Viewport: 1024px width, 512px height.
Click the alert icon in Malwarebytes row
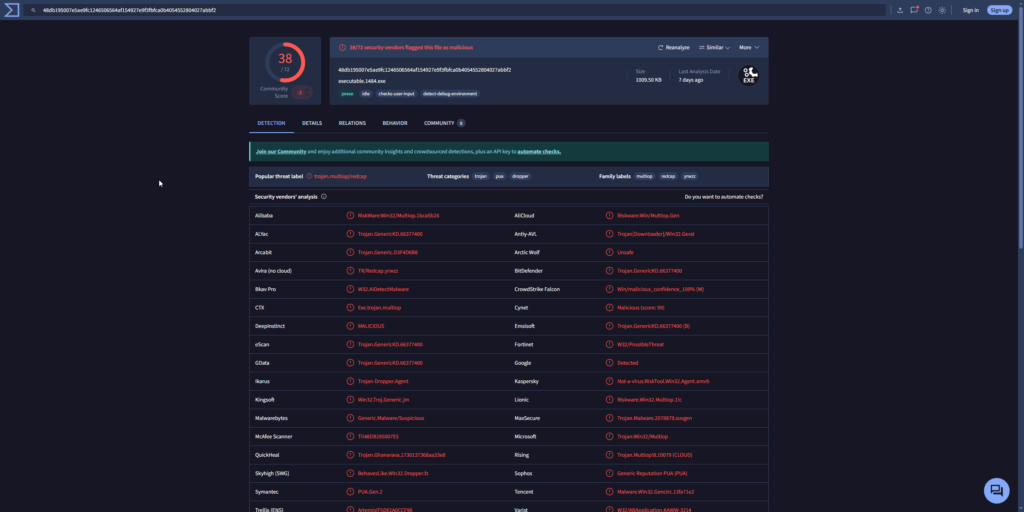350,418
